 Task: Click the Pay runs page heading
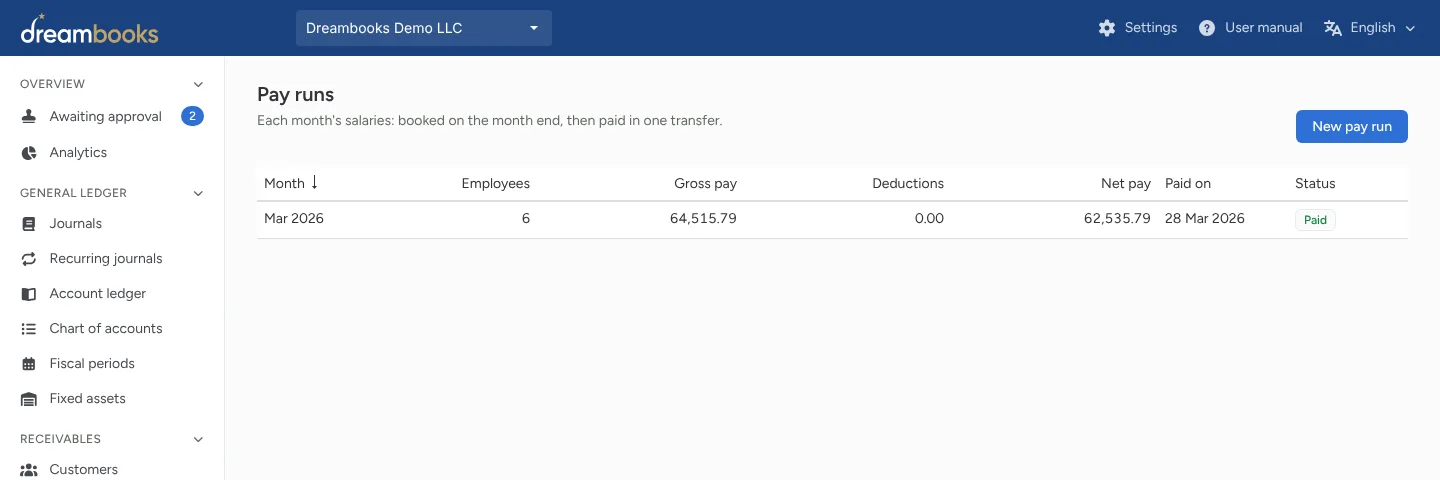(x=296, y=95)
